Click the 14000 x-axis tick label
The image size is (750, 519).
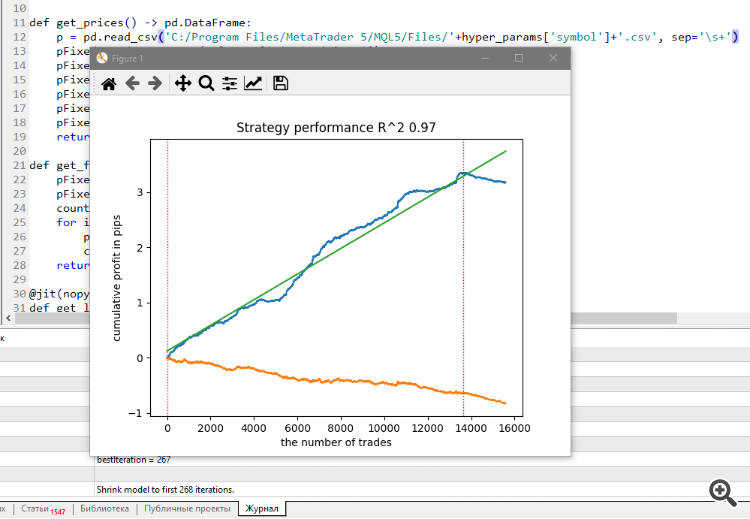coord(471,428)
